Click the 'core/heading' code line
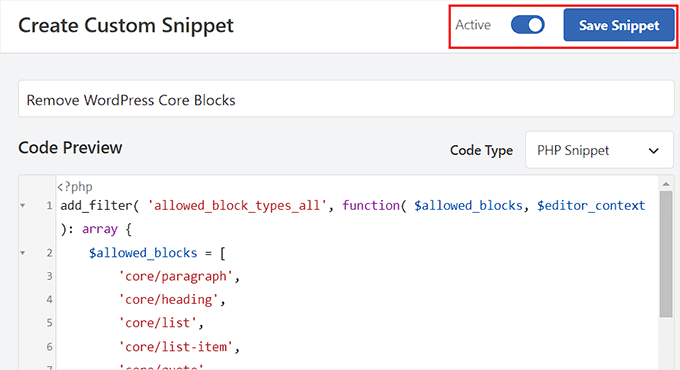The width and height of the screenshot is (680, 370). coord(172,300)
